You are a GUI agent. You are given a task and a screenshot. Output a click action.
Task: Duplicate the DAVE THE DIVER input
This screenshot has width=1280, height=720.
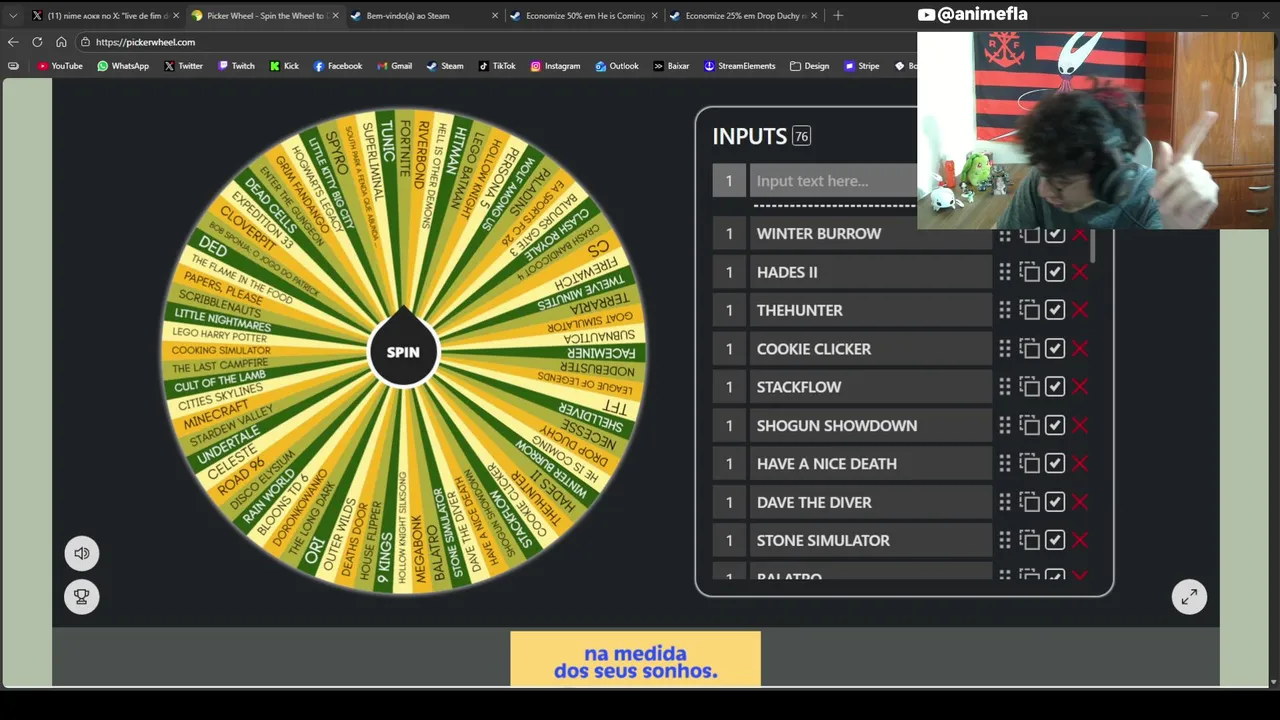(x=1030, y=502)
